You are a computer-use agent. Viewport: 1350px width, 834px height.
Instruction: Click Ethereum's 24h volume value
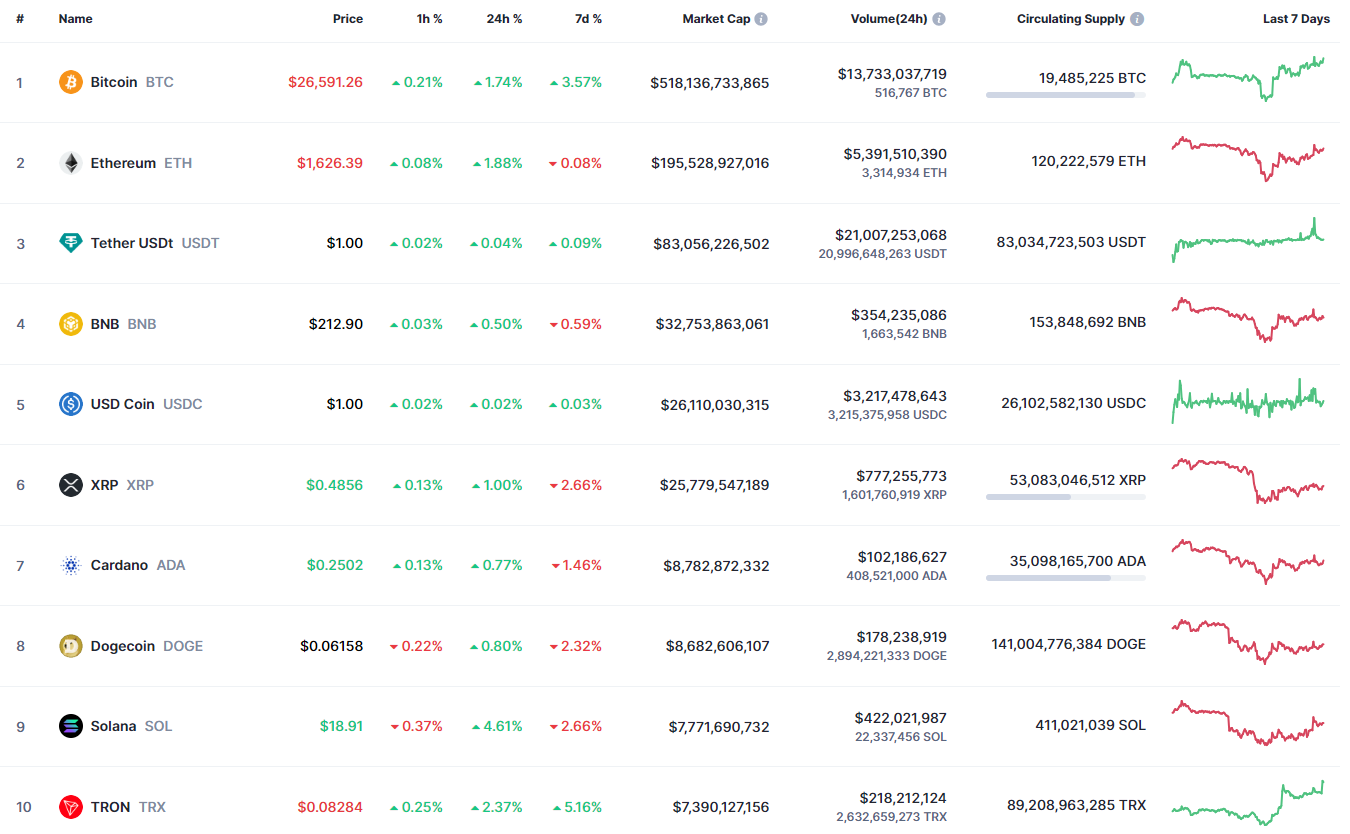pos(895,154)
